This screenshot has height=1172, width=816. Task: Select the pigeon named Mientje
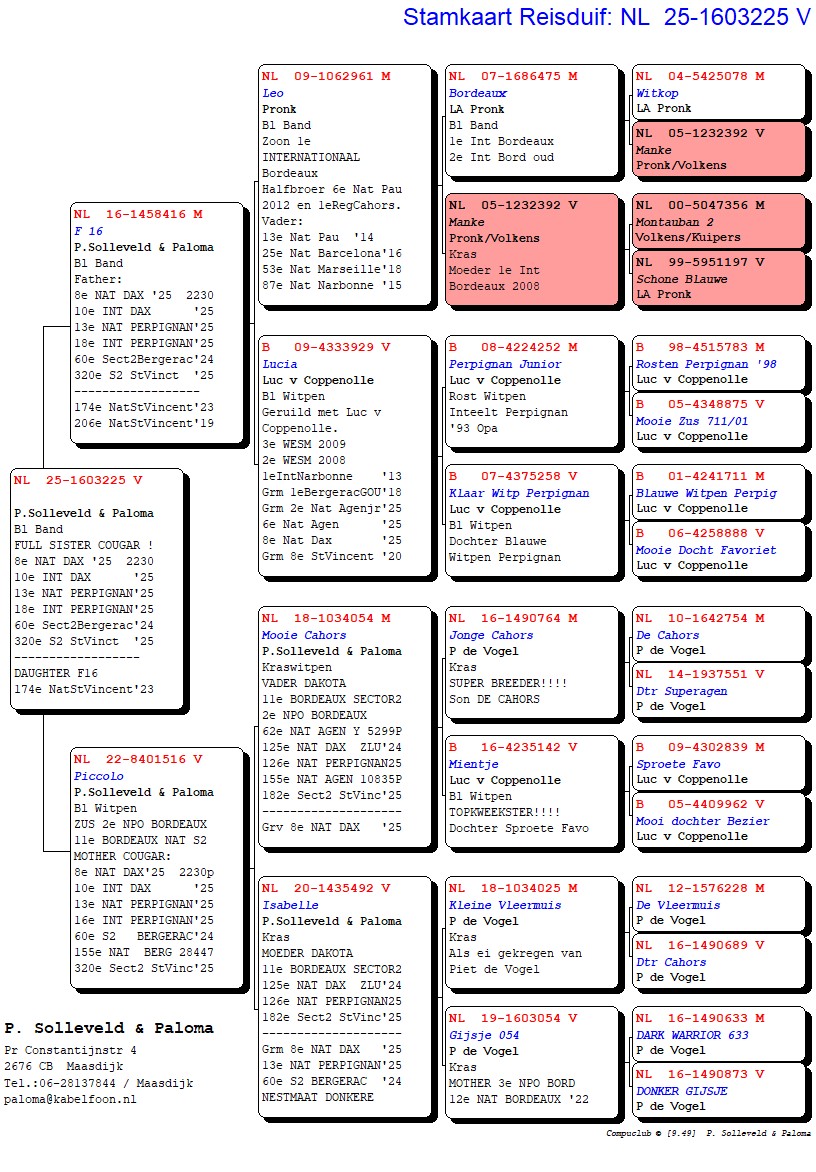(x=472, y=764)
